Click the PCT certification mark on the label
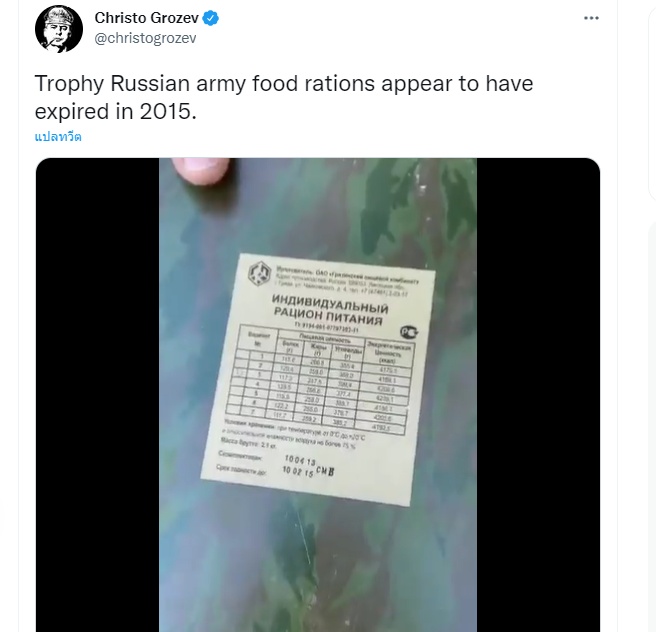Image resolution: width=656 pixels, height=632 pixels. click(x=409, y=334)
